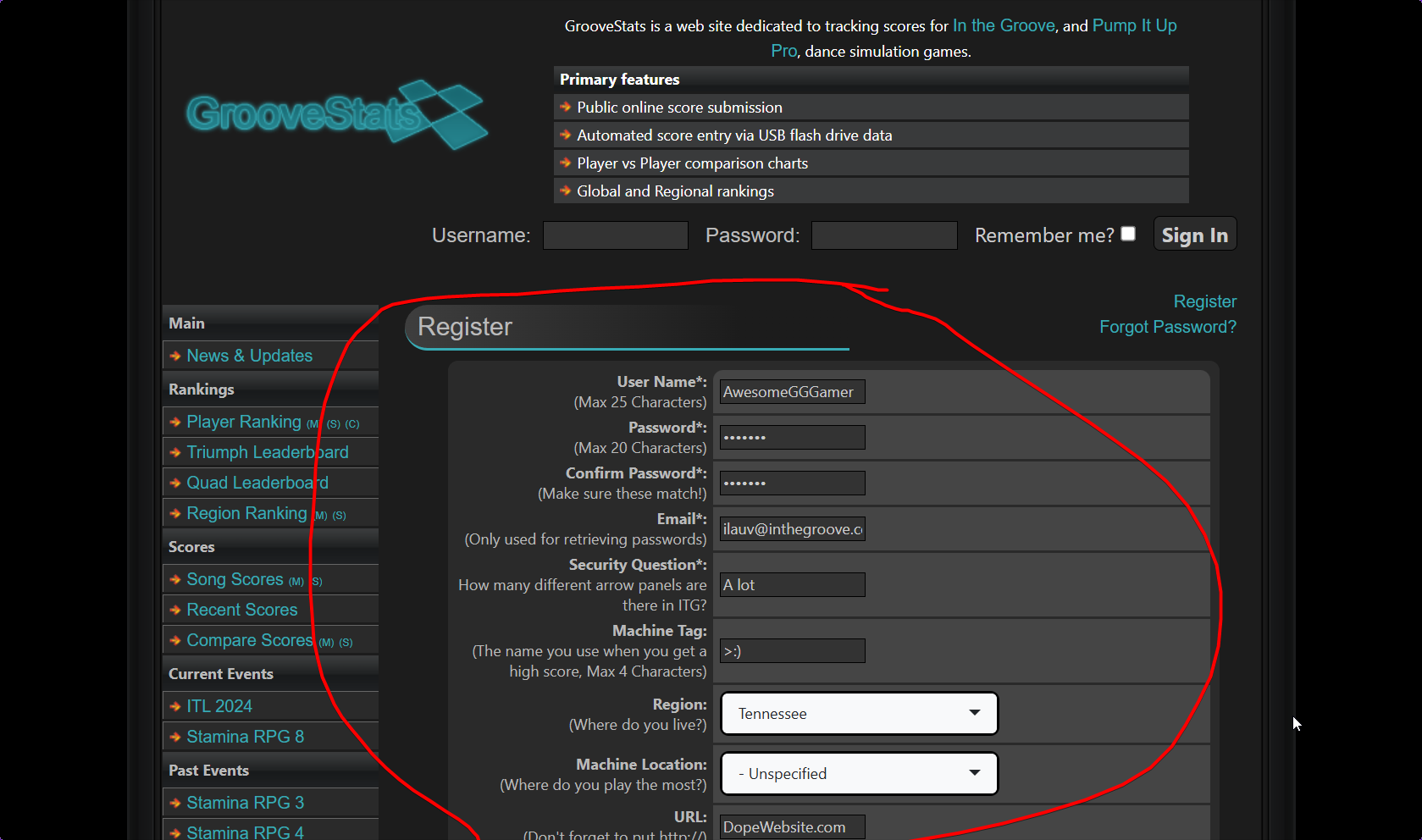The width and height of the screenshot is (1422, 840).
Task: Open the Region dropdown showing Tennessee
Action: click(x=859, y=714)
